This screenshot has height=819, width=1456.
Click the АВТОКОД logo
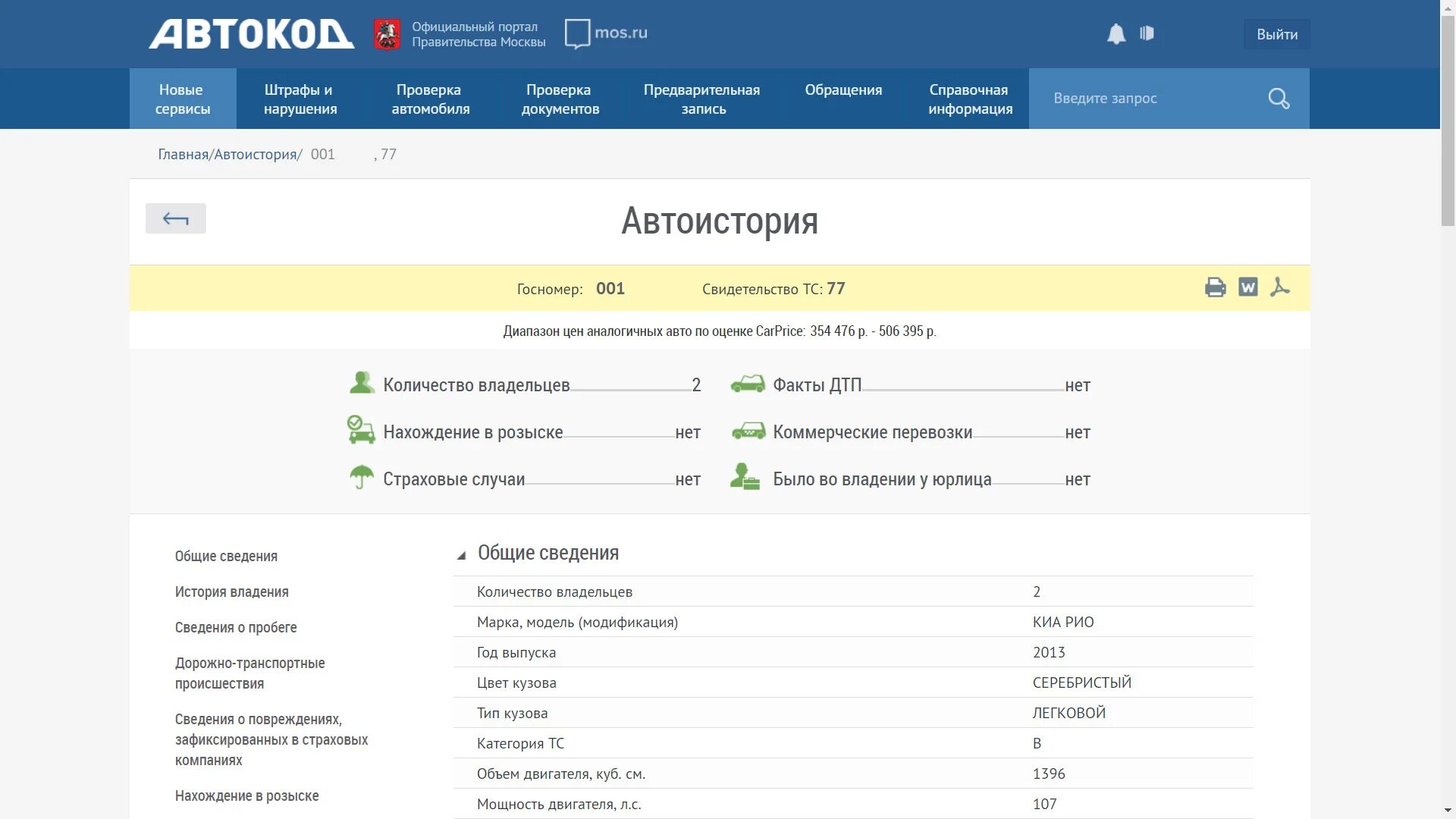(x=251, y=34)
